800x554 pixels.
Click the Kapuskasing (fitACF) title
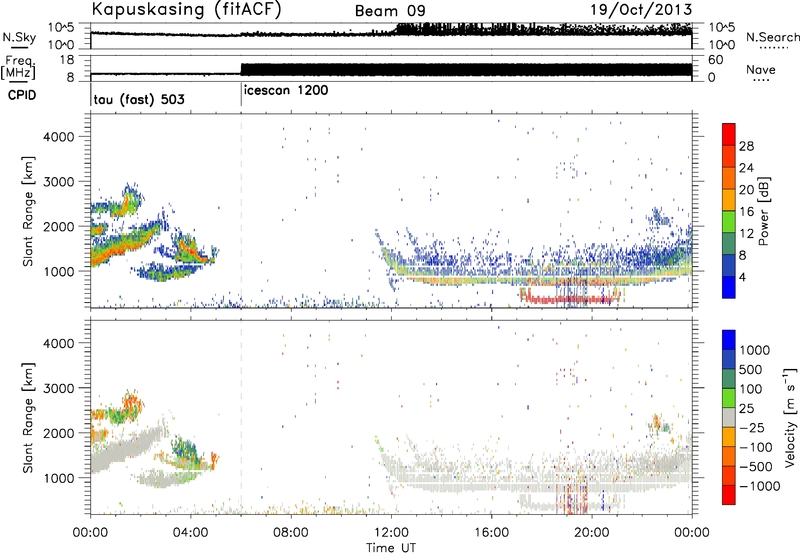point(186,10)
